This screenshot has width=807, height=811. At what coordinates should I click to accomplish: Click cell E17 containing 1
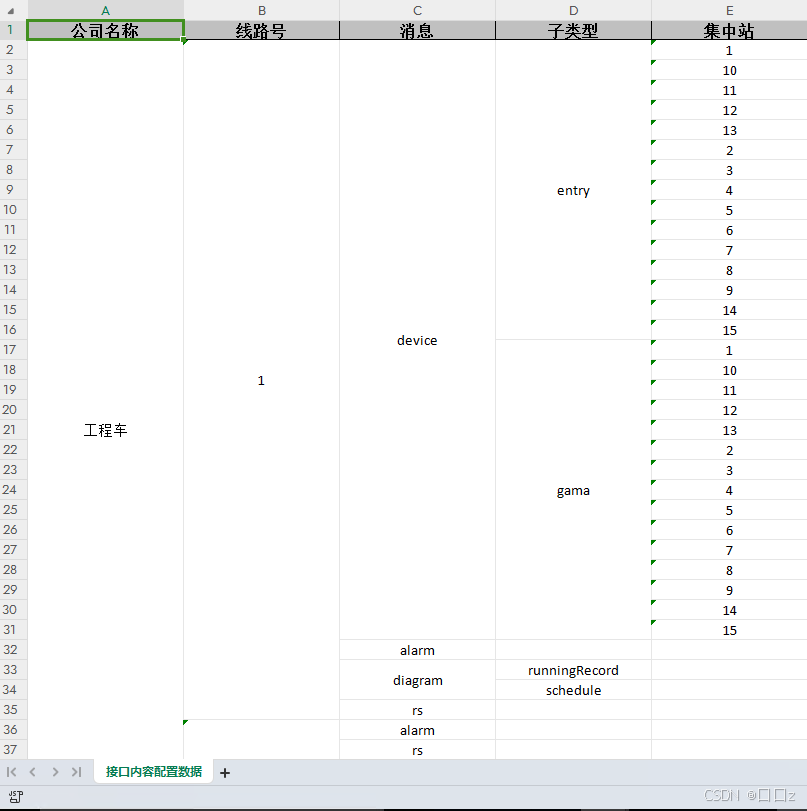729,350
